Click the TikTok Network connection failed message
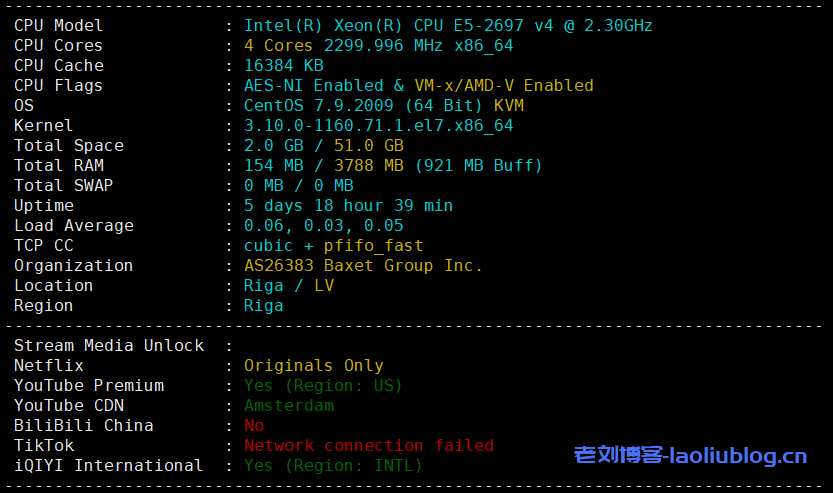The height and width of the screenshot is (493, 833). [368, 446]
